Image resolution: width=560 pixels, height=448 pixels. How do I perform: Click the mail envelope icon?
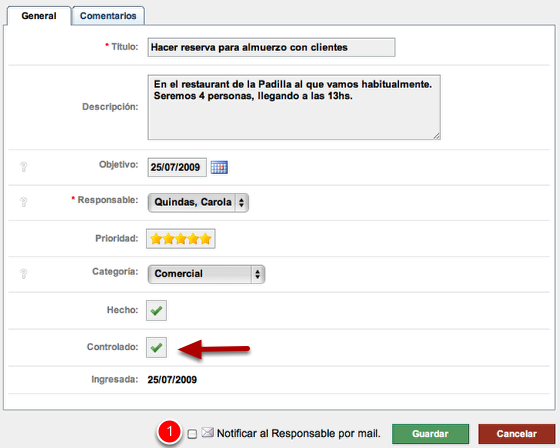click(x=207, y=432)
